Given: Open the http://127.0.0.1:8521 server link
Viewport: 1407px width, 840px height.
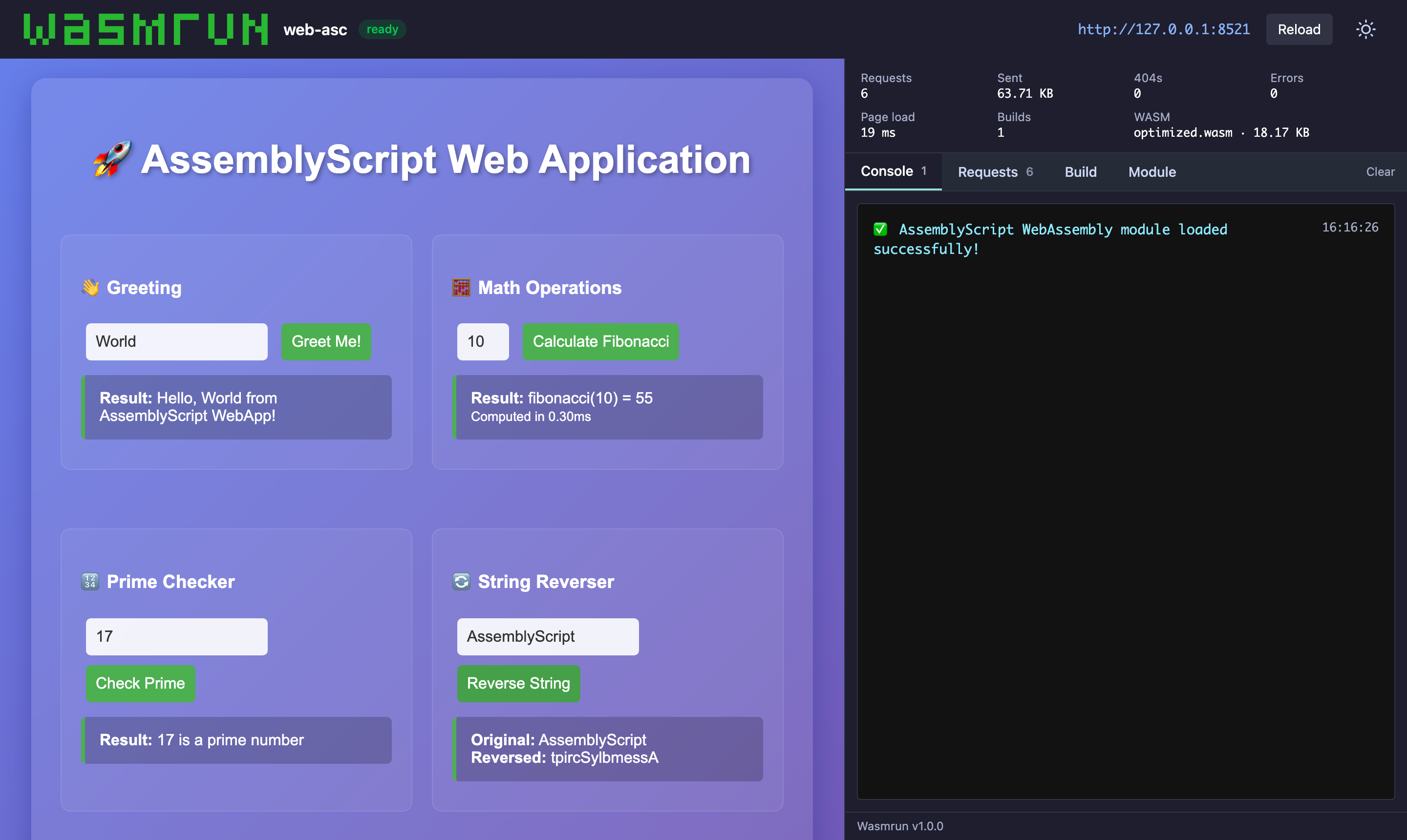Looking at the screenshot, I should click(x=1164, y=29).
